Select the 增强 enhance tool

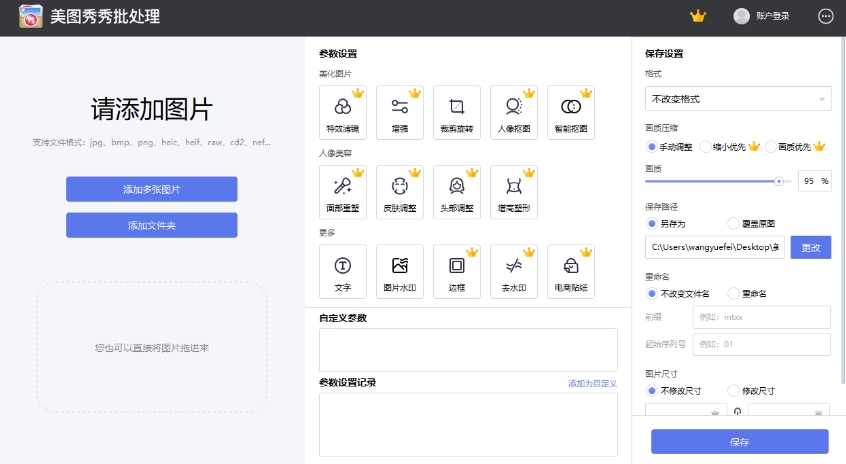click(x=400, y=113)
